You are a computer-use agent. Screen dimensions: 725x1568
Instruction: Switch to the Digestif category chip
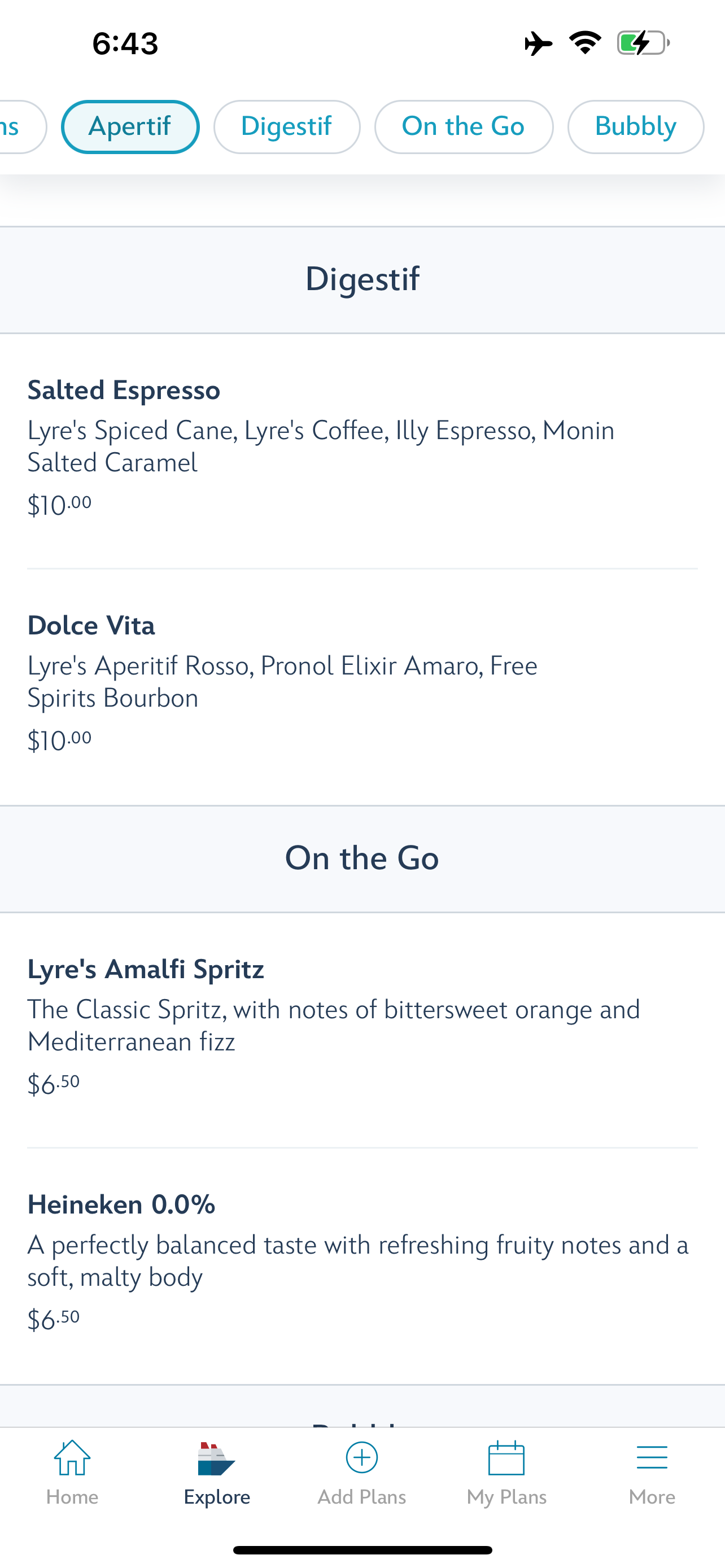[287, 126]
